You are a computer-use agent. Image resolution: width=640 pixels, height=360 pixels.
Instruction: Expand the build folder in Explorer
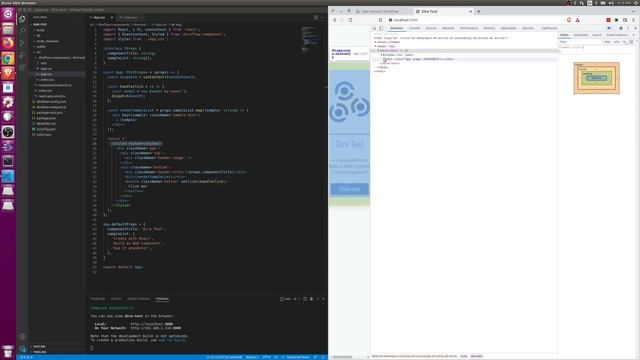pyautogui.click(x=40, y=30)
